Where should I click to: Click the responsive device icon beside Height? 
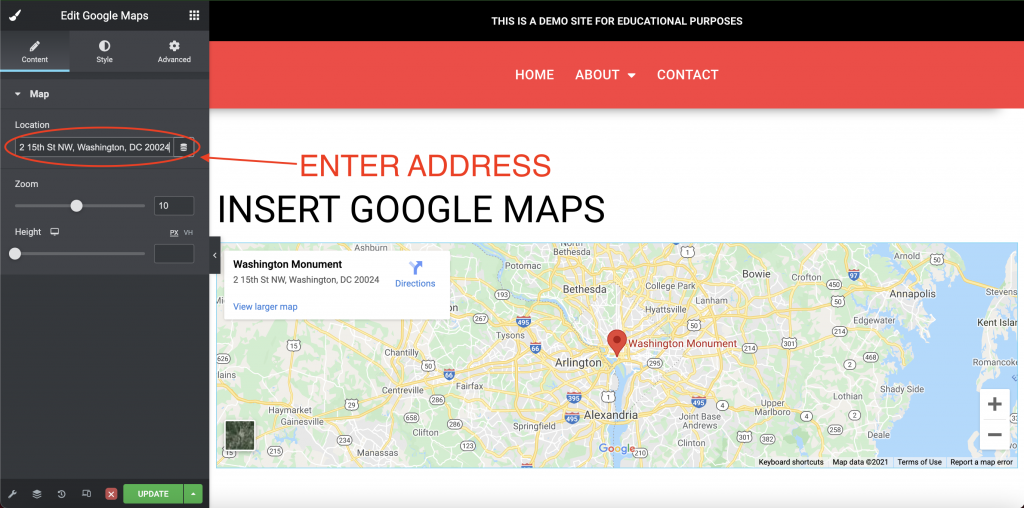point(55,232)
